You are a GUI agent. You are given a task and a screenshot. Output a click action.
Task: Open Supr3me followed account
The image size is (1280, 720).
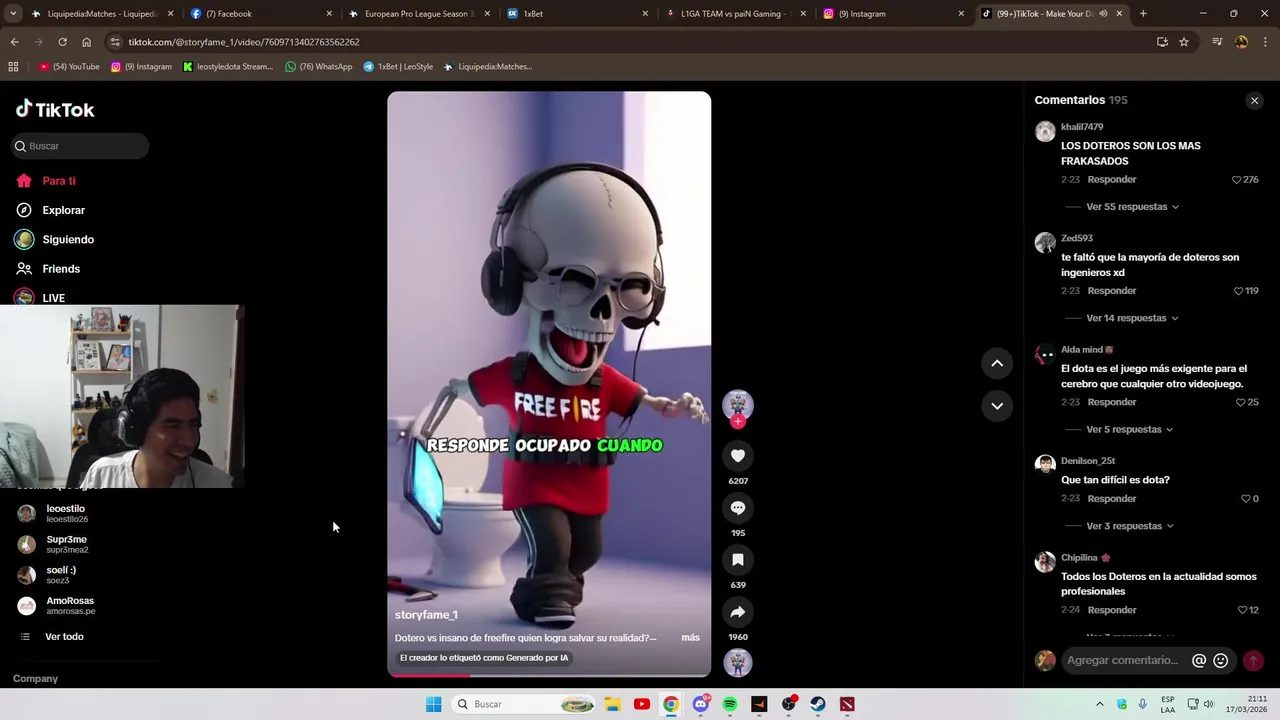point(66,545)
